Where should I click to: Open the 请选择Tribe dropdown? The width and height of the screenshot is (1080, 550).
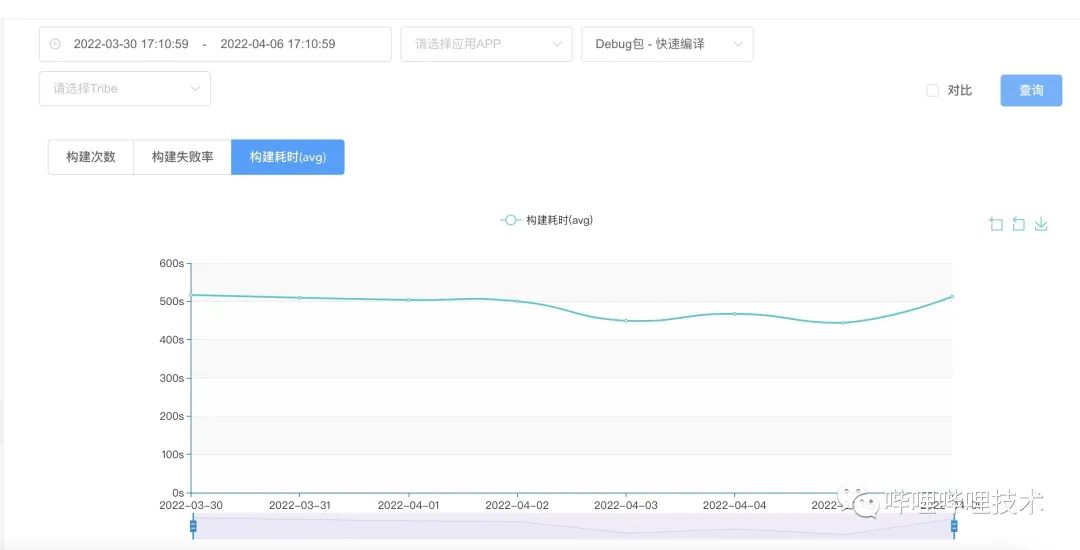click(124, 88)
